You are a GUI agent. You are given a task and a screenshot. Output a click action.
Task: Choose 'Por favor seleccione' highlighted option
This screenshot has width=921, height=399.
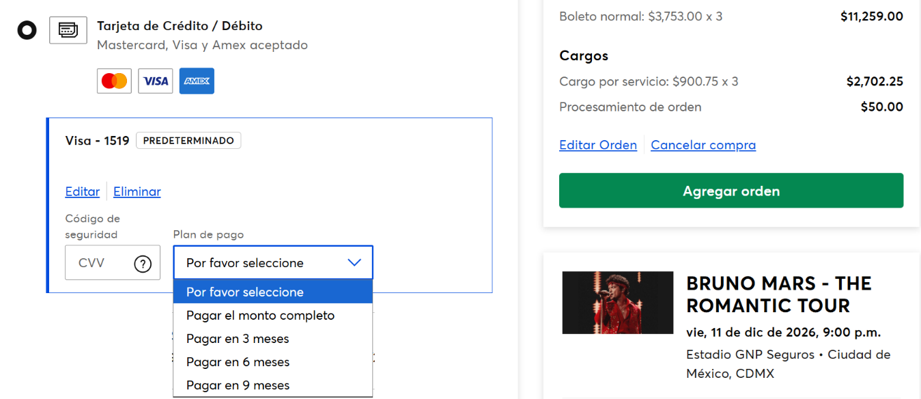pos(273,292)
